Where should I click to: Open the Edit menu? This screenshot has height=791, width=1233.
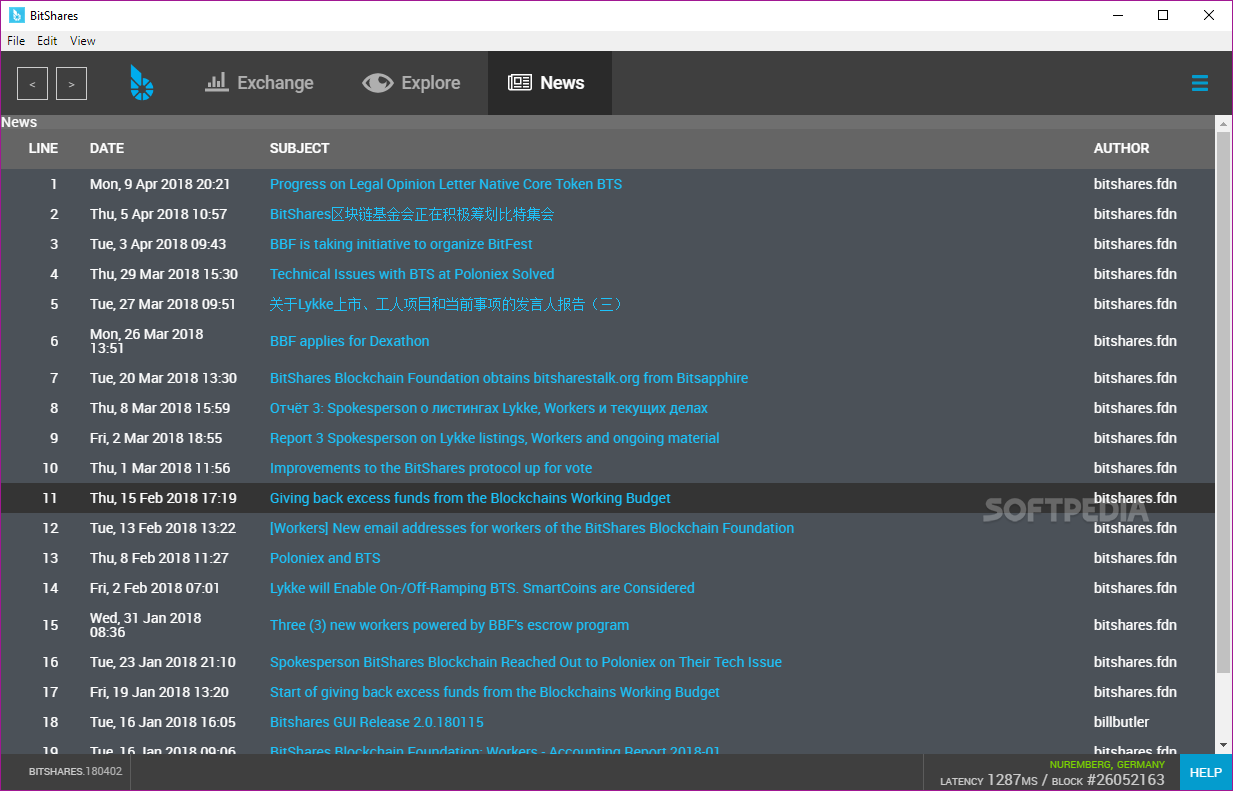pyautogui.click(x=47, y=41)
